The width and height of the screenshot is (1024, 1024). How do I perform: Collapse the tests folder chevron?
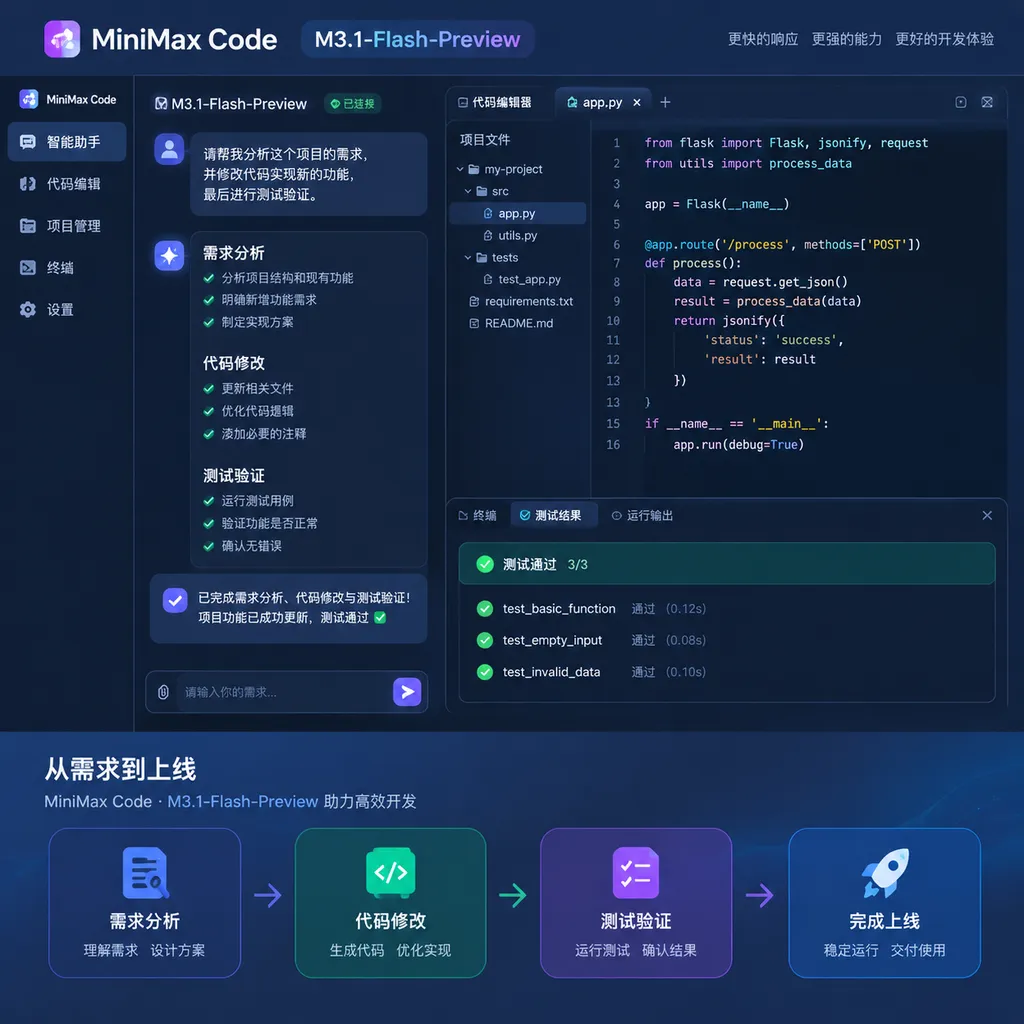pyautogui.click(x=468, y=257)
